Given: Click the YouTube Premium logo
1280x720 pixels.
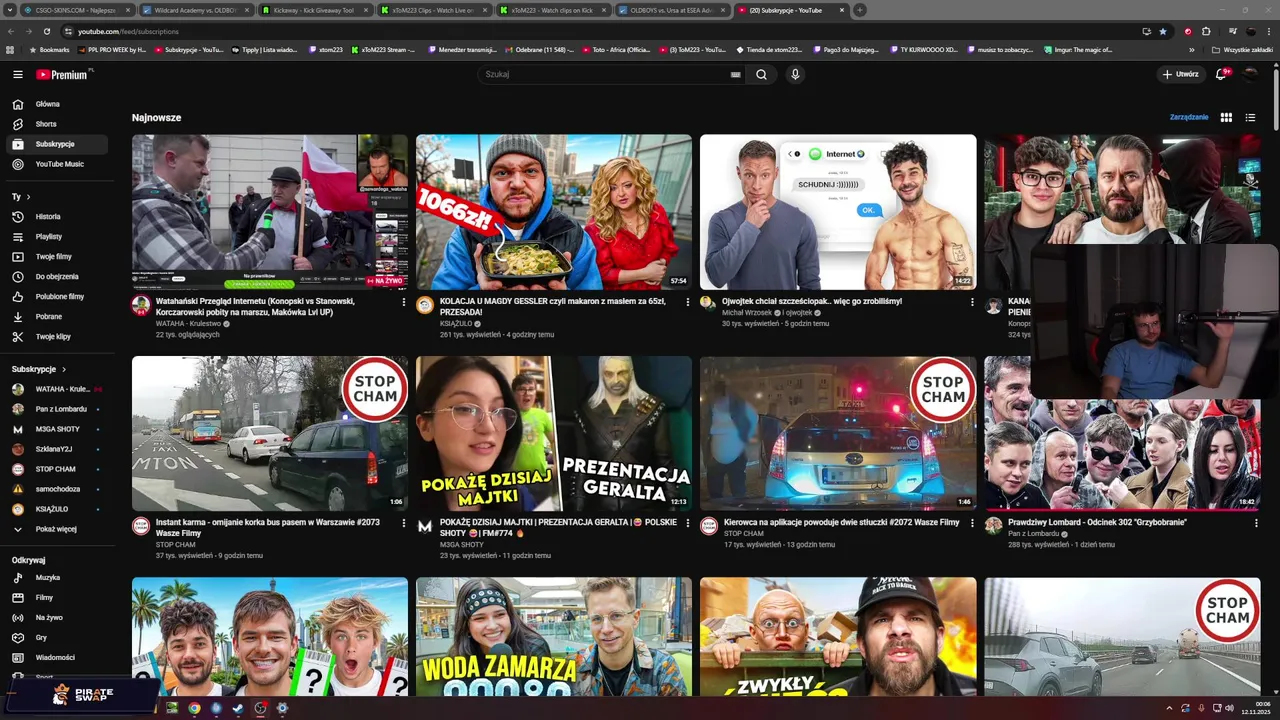Looking at the screenshot, I should 64,74.
